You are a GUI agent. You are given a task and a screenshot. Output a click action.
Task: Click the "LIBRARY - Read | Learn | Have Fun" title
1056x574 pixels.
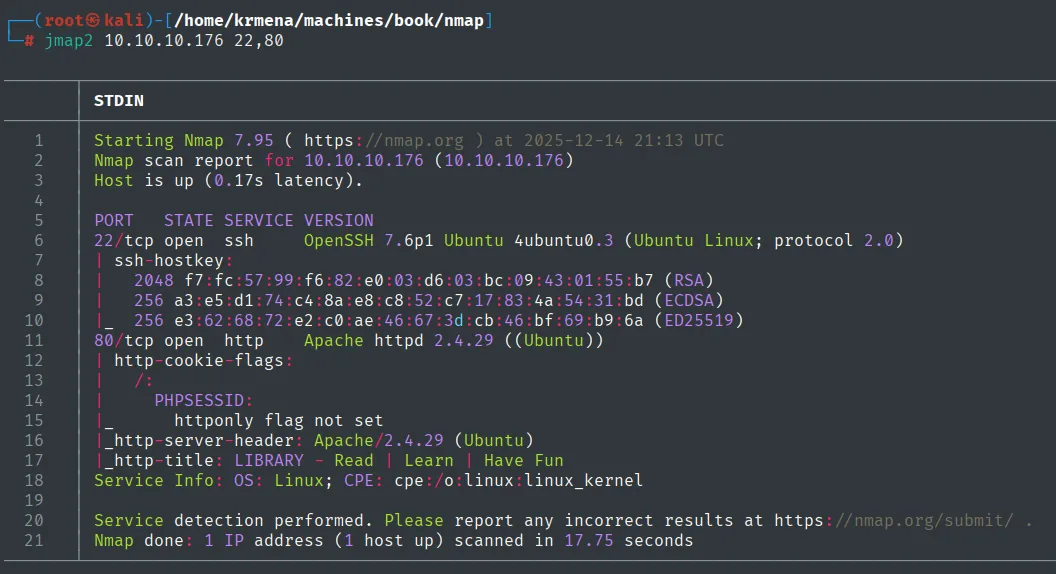pyautogui.click(x=399, y=460)
